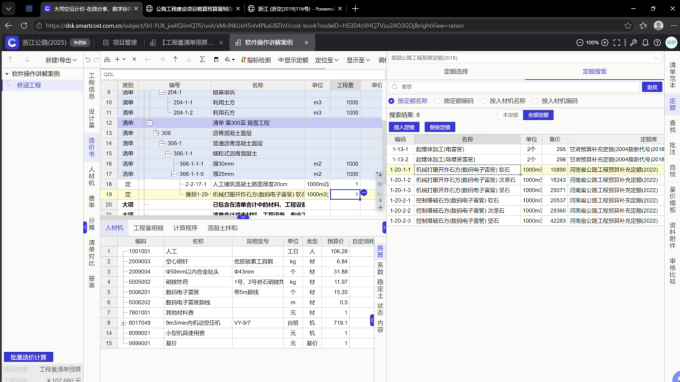Click the zoom out minus icon
Viewport: 680px width, 382px height.
tap(579, 42)
